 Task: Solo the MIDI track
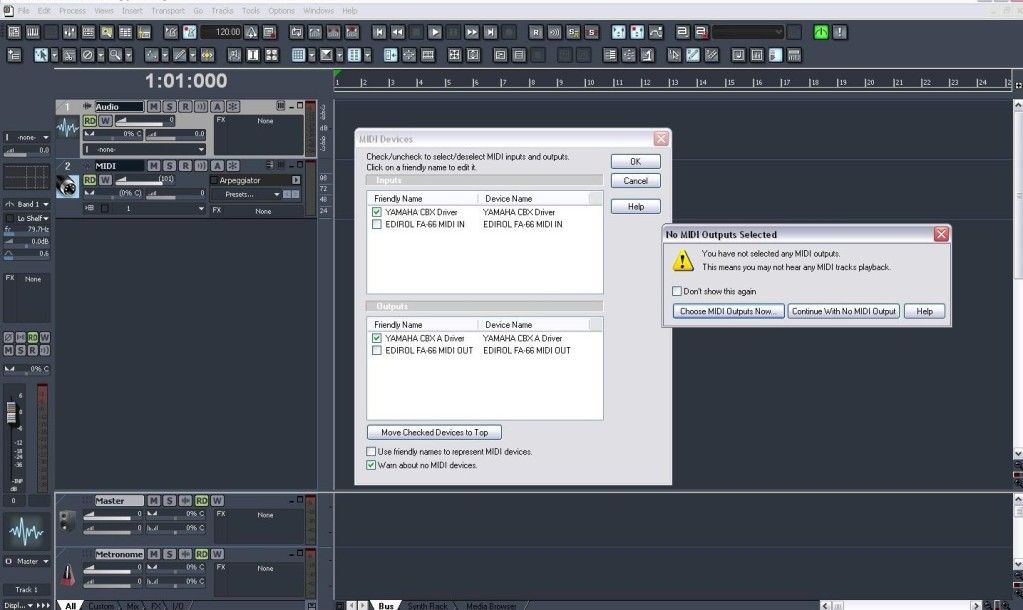click(170, 165)
